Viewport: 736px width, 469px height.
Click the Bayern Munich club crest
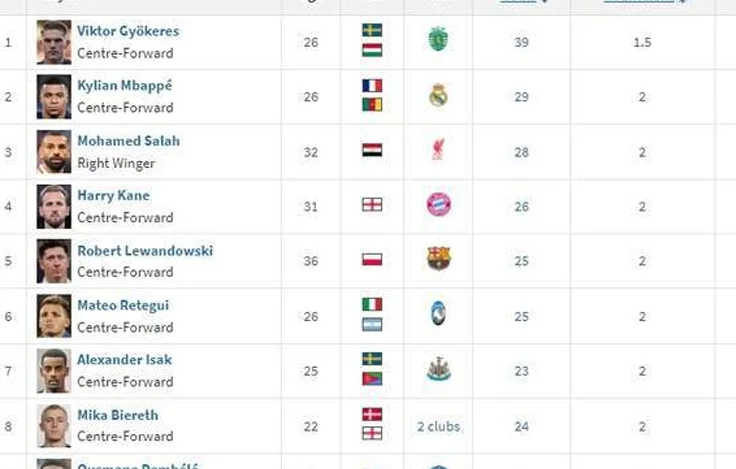click(x=438, y=205)
